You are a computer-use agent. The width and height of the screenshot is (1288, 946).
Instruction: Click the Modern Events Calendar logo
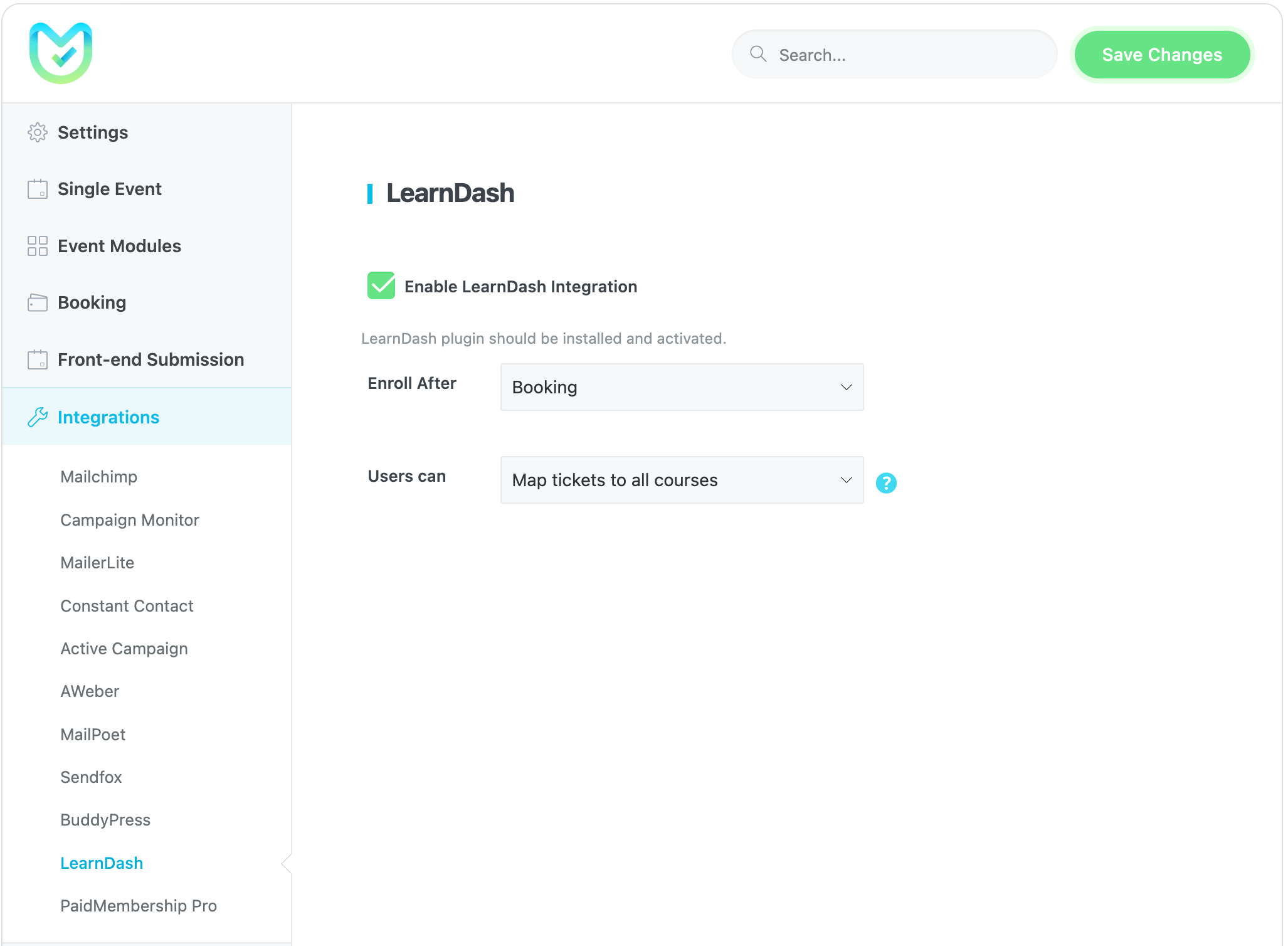[61, 53]
